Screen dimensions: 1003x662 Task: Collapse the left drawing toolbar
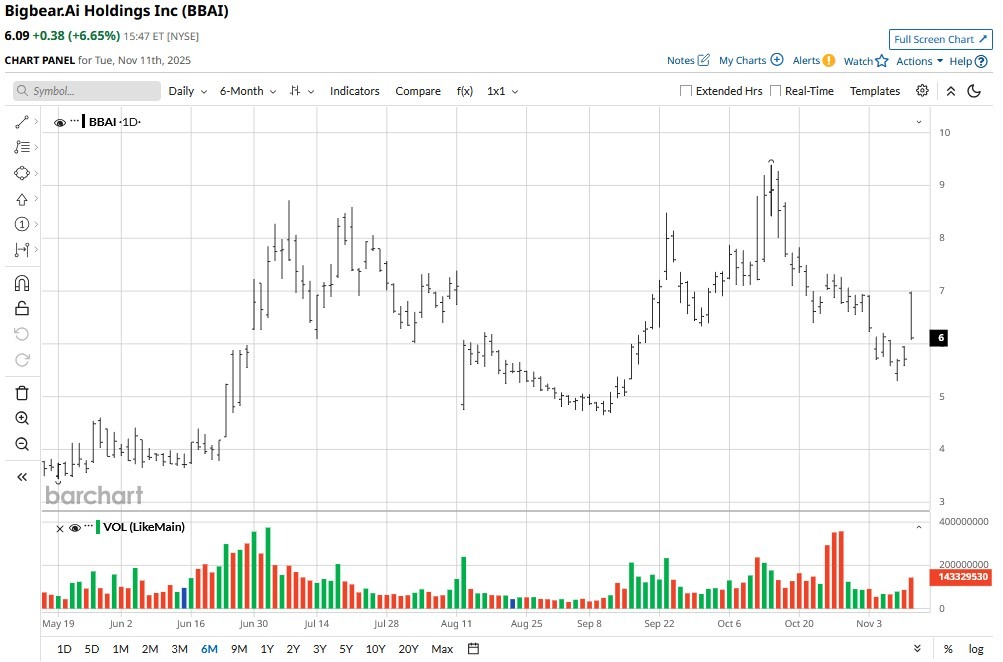(22, 477)
